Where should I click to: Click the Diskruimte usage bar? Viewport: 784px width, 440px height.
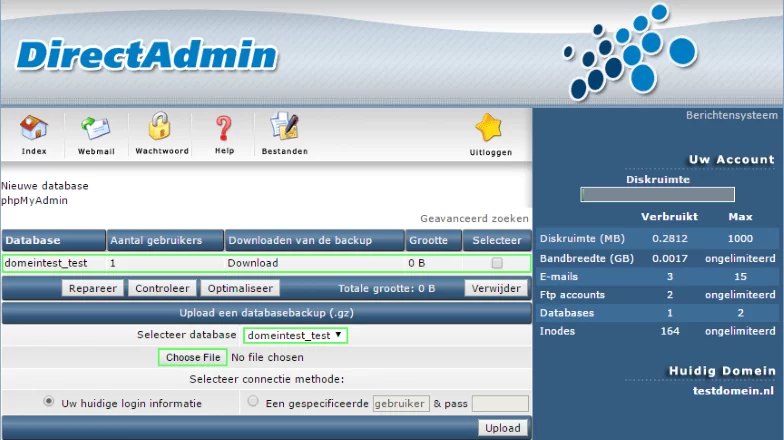(658, 194)
